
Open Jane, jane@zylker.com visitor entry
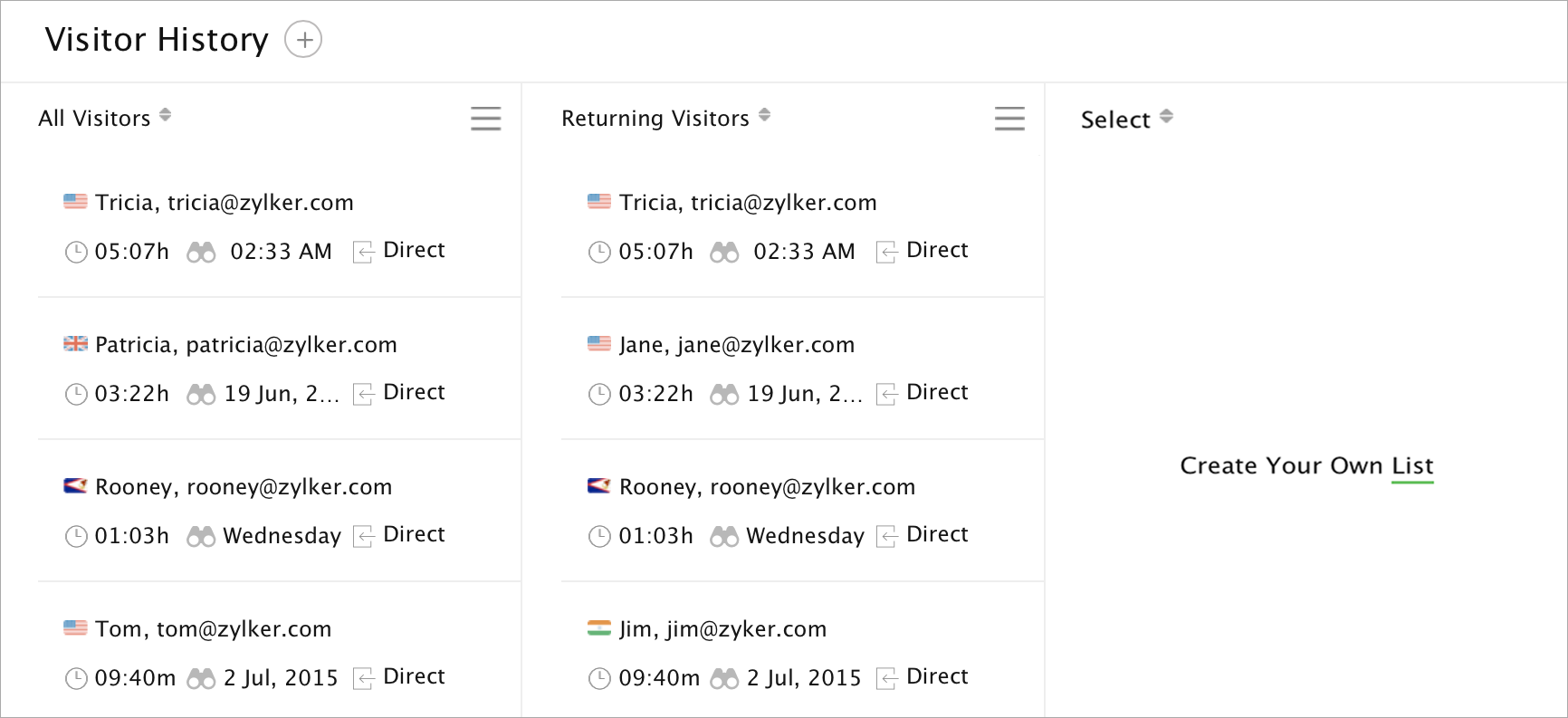[736, 345]
